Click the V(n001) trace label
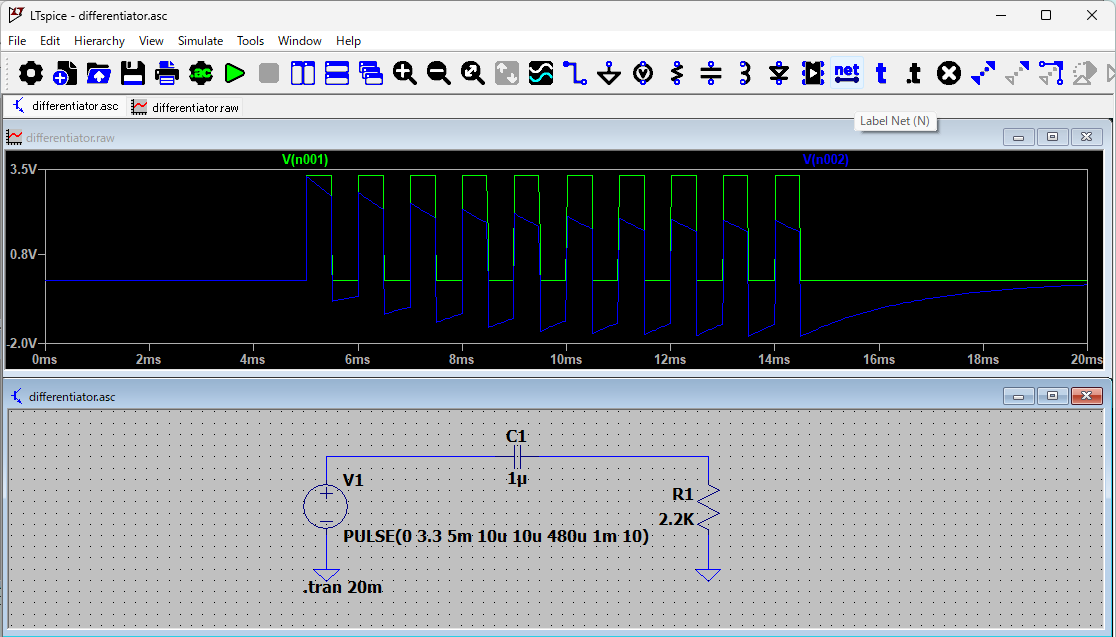This screenshot has height=637, width=1116. click(305, 159)
